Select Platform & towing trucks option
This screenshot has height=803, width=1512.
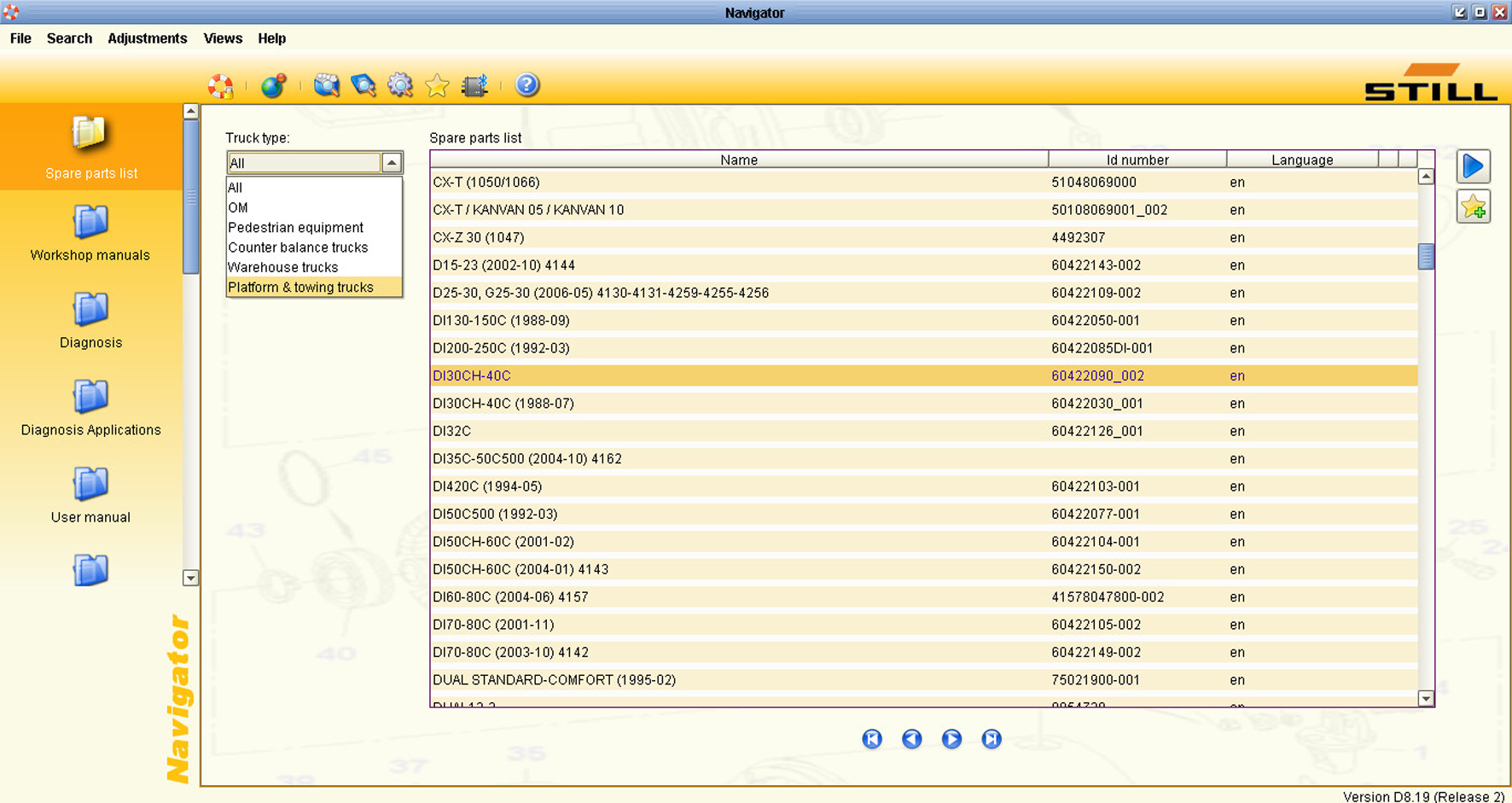pyautogui.click(x=300, y=288)
